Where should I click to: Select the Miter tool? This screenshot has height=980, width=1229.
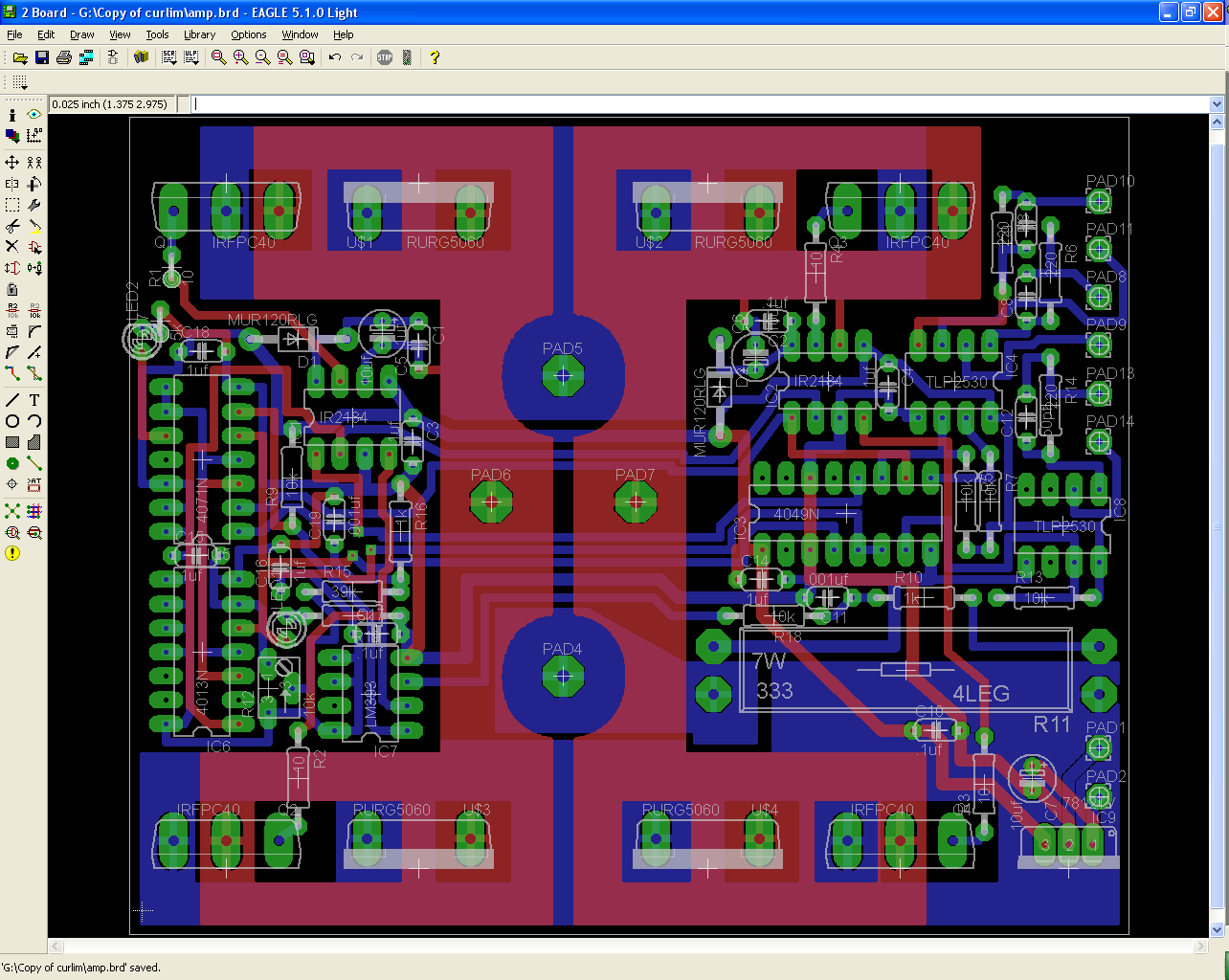[x=34, y=331]
